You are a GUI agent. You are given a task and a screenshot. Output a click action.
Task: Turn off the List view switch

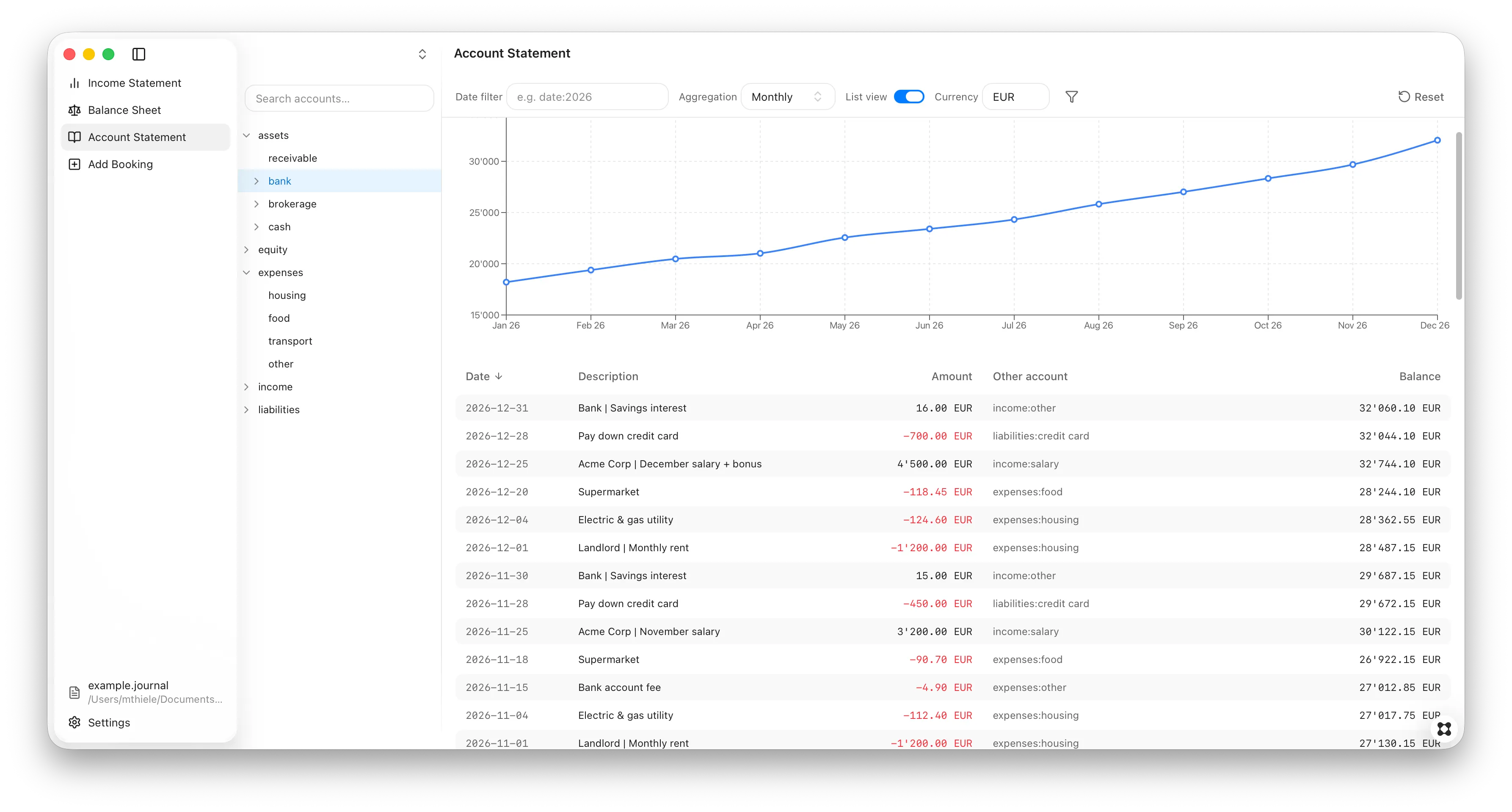pos(909,97)
